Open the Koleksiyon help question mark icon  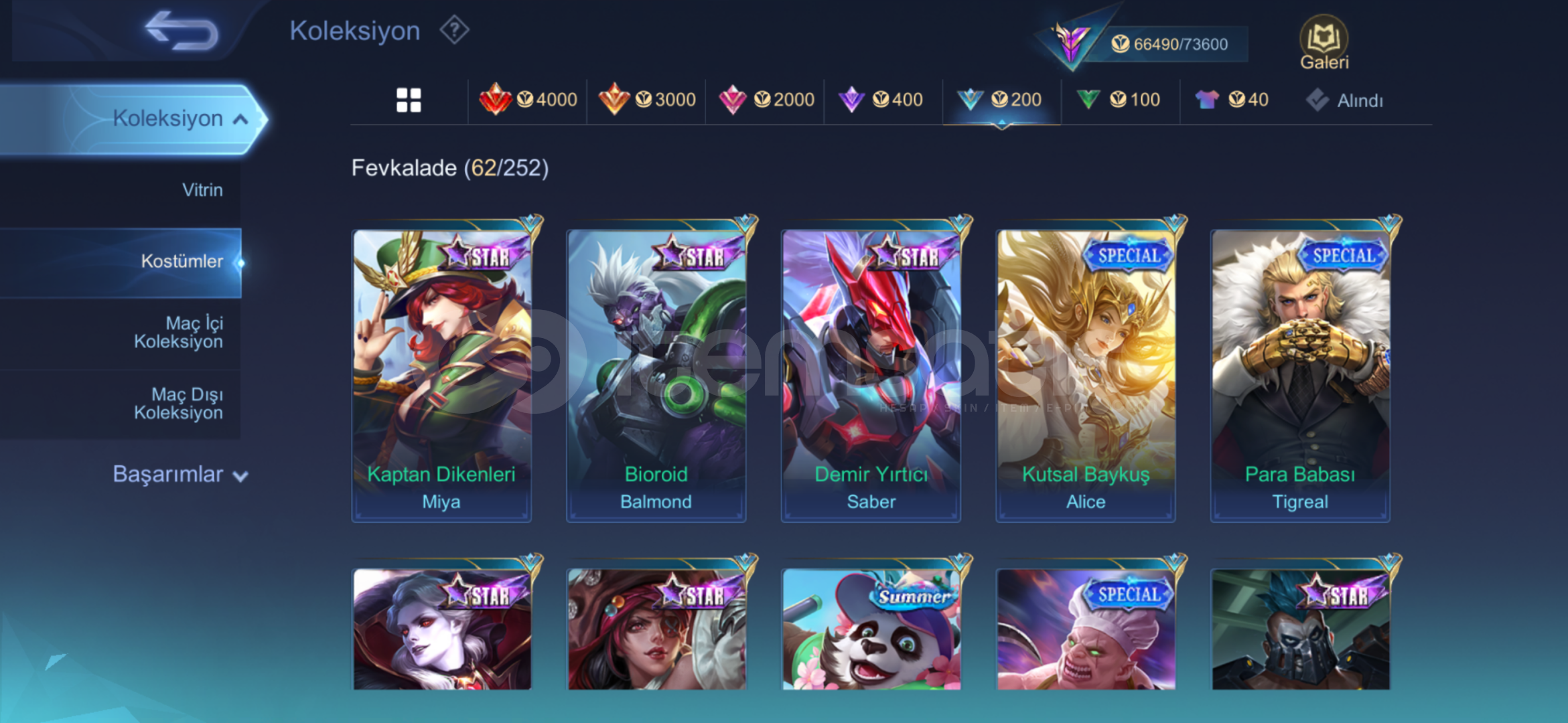pos(454,31)
